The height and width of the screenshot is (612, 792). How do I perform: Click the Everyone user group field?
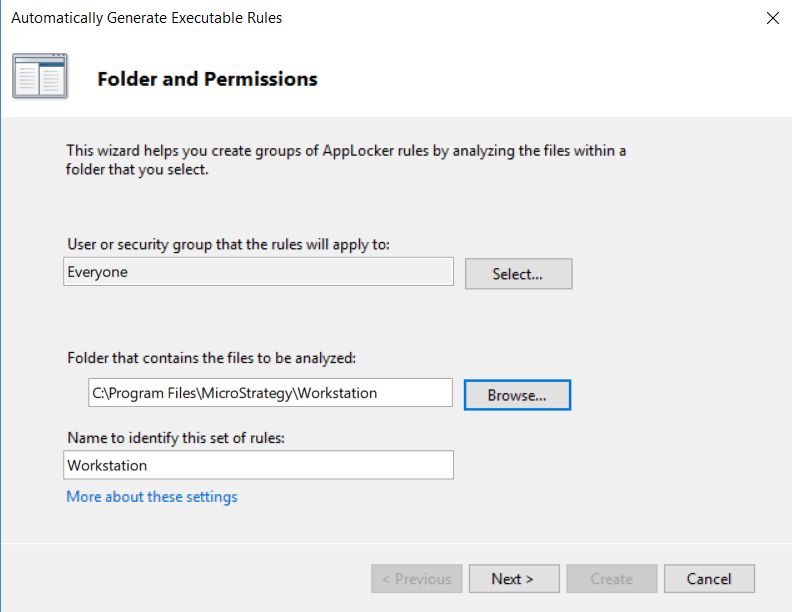click(x=258, y=272)
